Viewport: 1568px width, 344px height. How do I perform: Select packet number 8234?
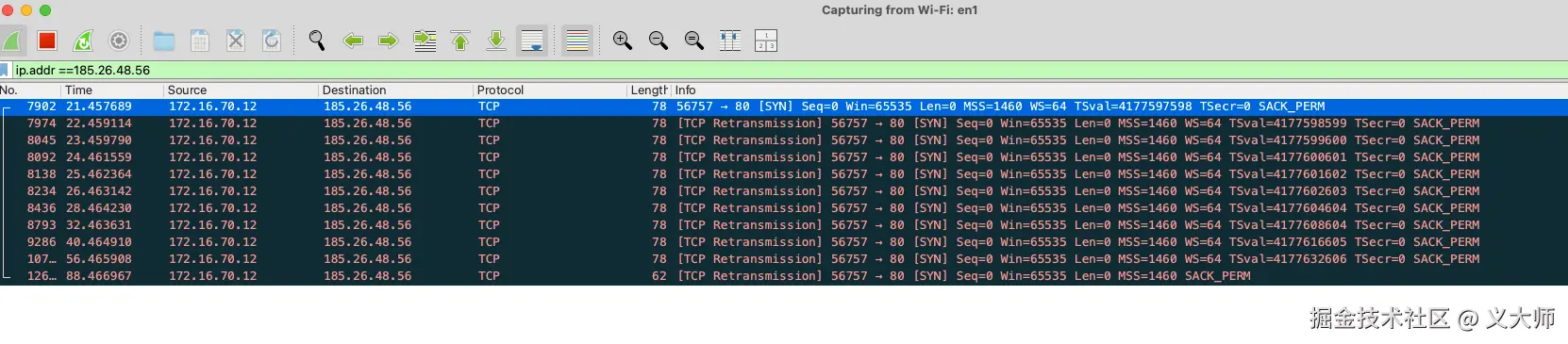[x=784, y=191]
